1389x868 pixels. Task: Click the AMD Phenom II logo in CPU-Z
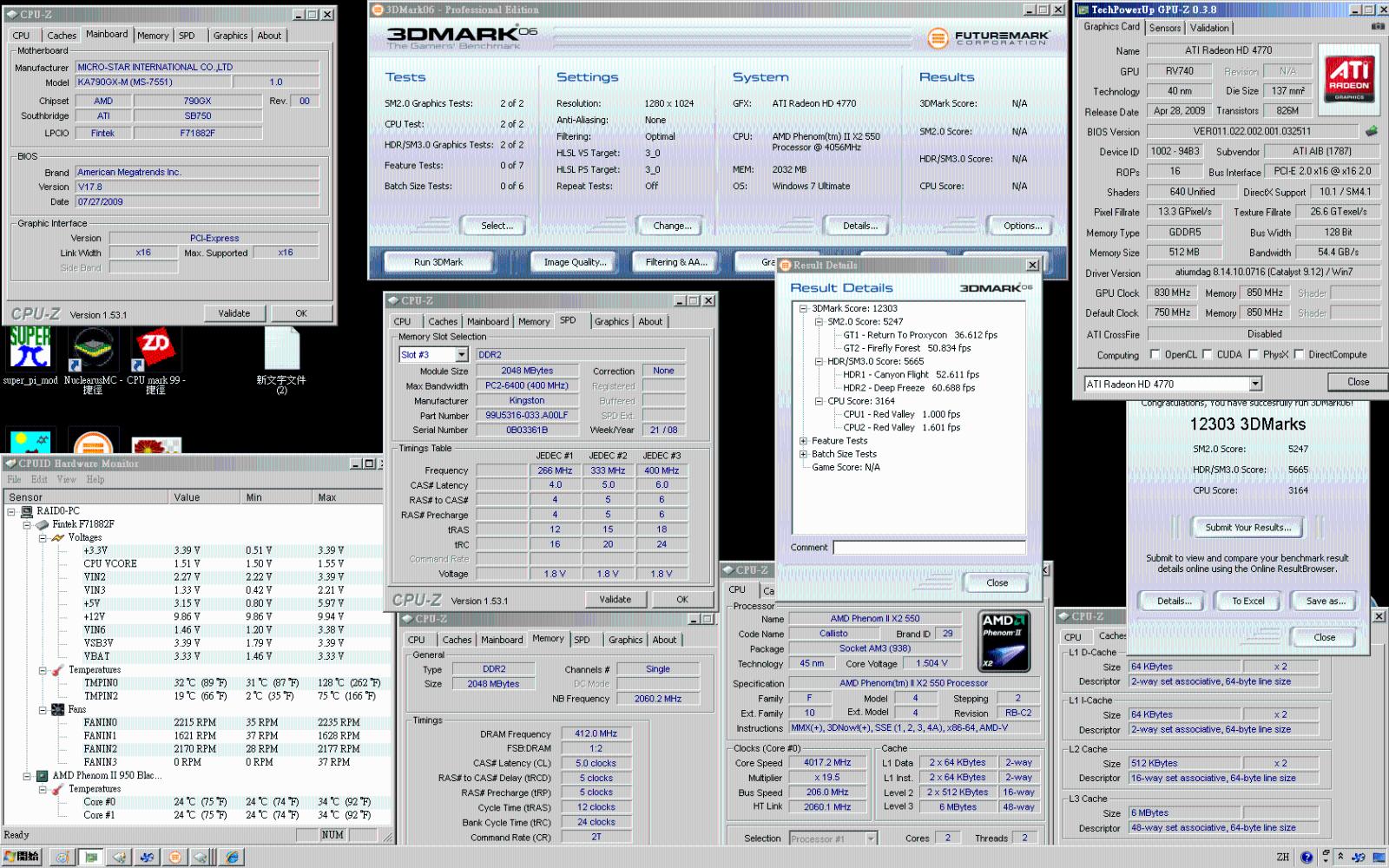(1004, 641)
